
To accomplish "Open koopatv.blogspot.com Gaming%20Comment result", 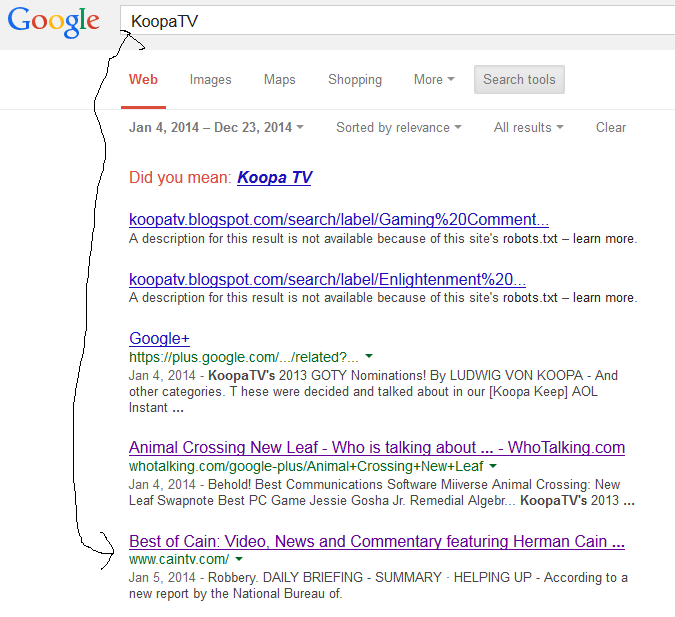I will click(339, 220).
